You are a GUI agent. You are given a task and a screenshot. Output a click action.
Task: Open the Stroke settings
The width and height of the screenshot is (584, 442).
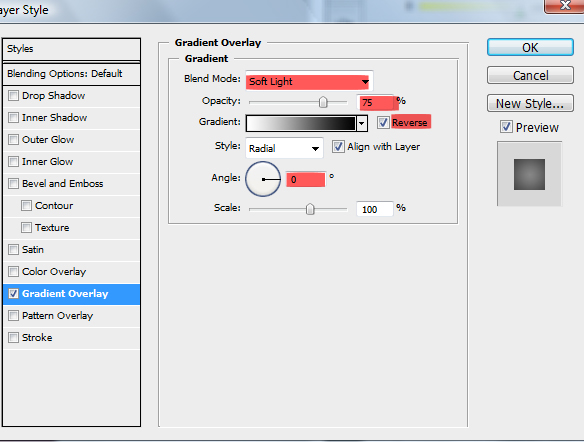[37, 338]
